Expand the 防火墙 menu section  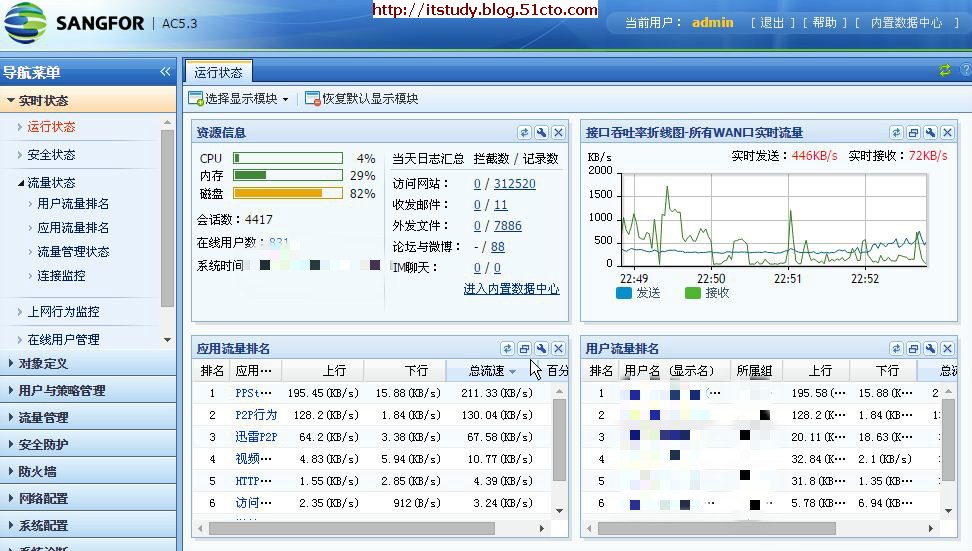coord(88,472)
